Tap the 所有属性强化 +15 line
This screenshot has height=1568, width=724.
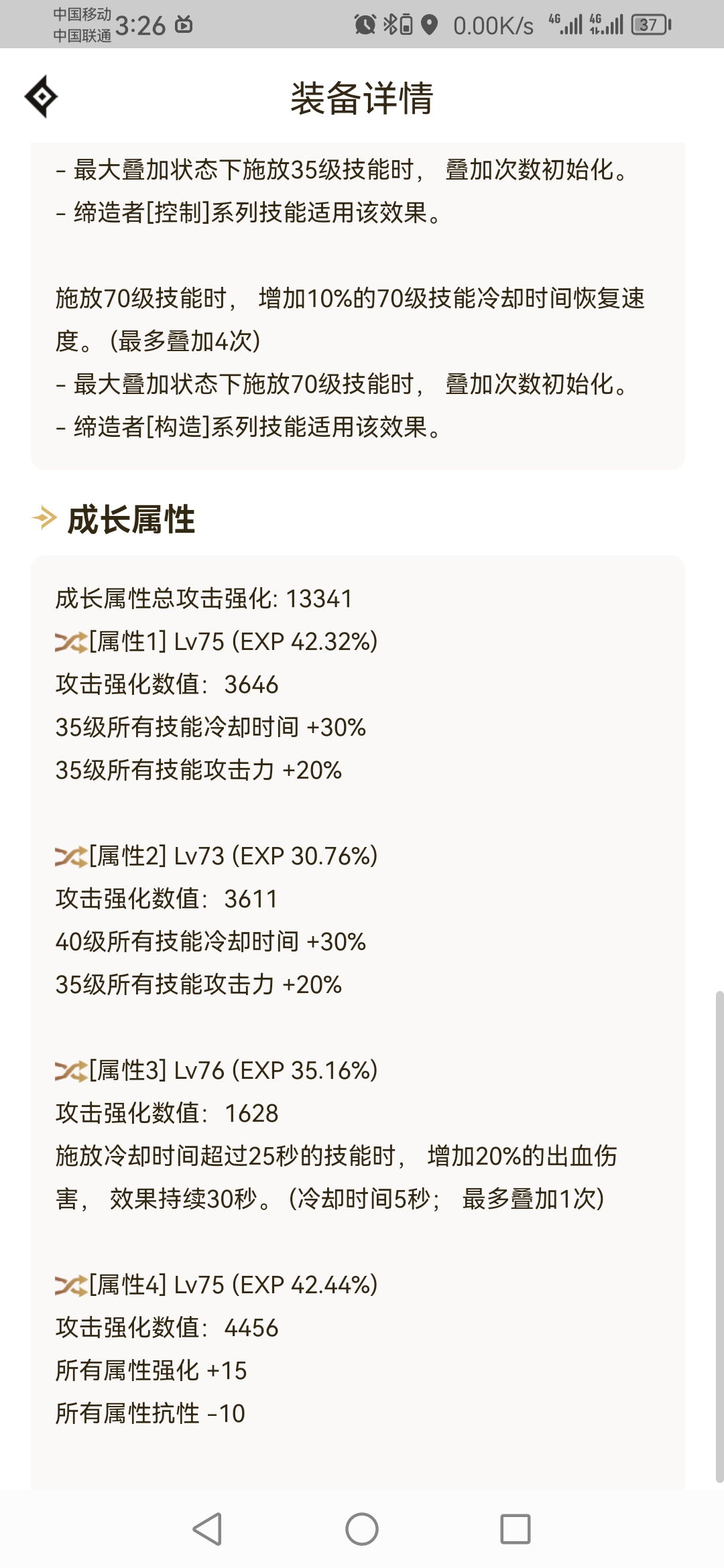(151, 1371)
